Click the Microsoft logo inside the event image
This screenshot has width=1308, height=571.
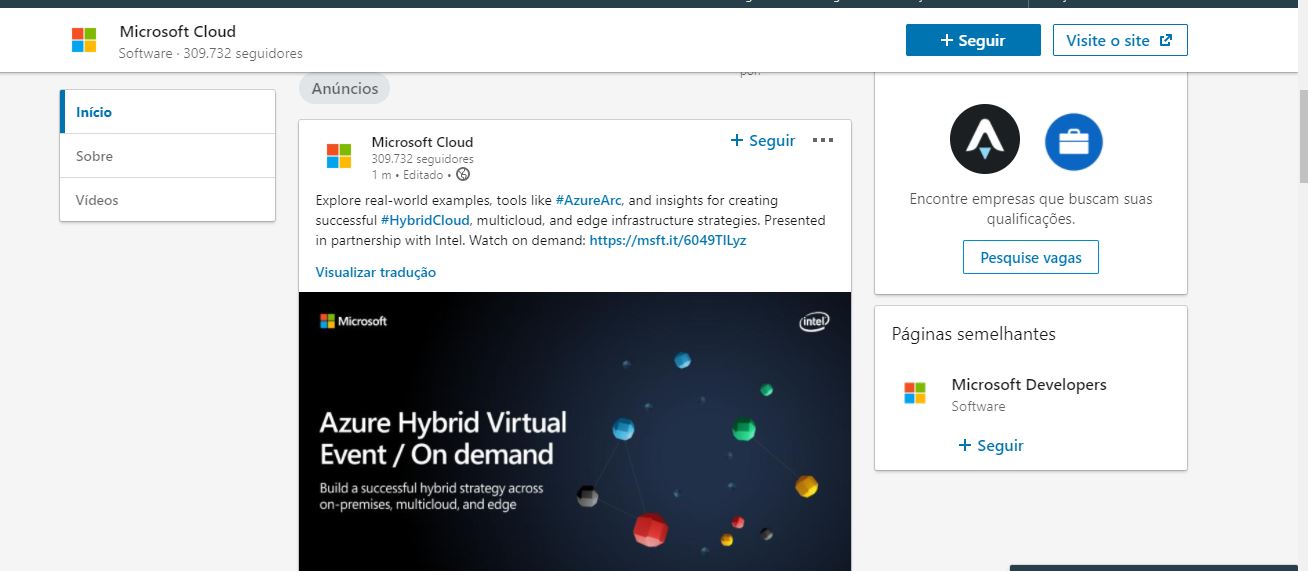[x=353, y=321]
